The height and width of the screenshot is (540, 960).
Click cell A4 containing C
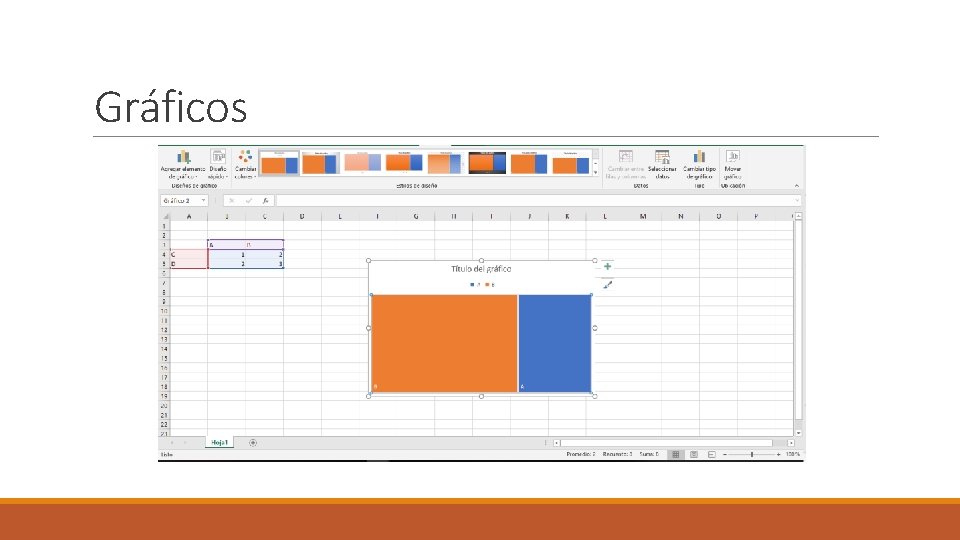[189, 254]
